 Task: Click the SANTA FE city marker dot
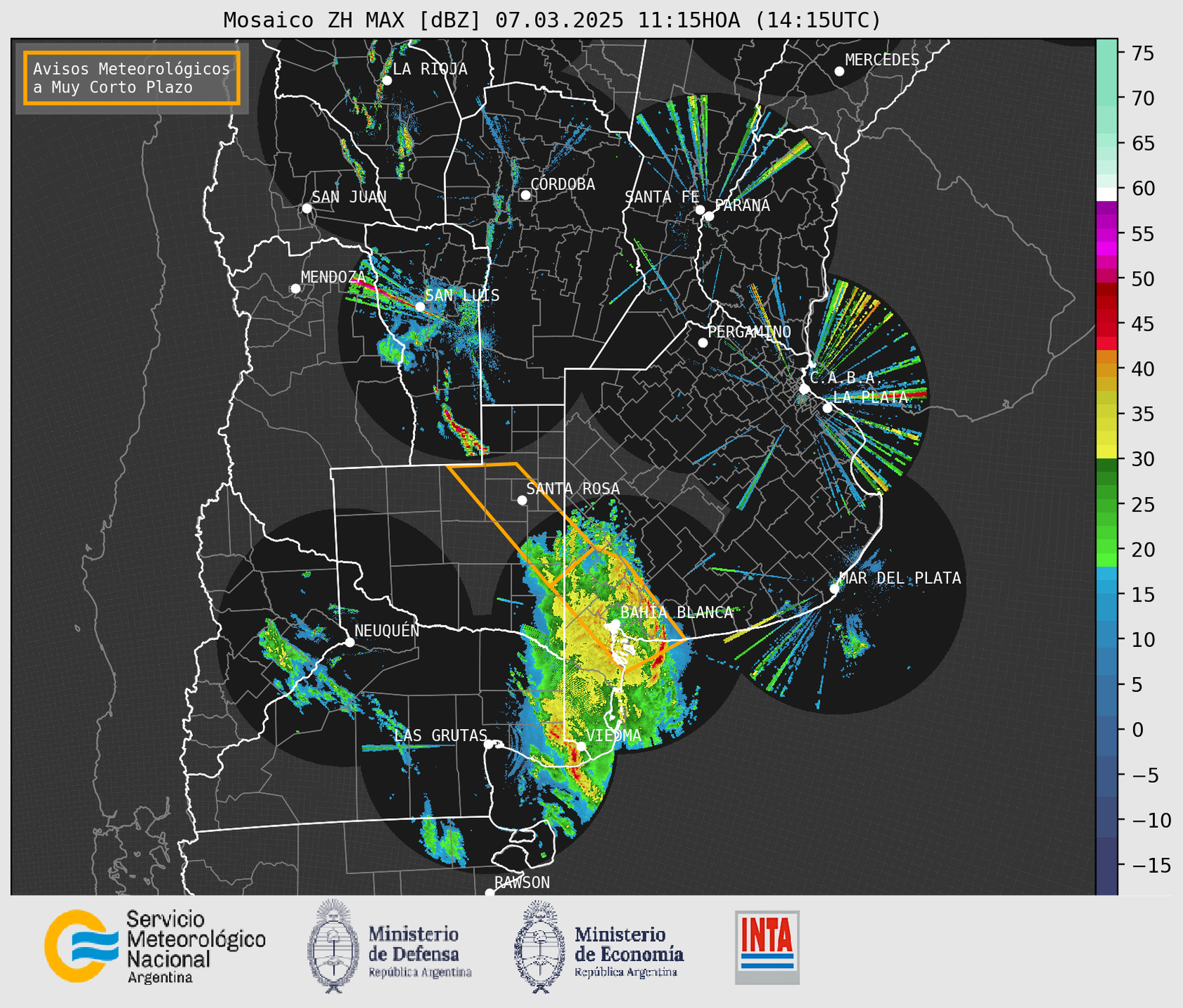700,210
